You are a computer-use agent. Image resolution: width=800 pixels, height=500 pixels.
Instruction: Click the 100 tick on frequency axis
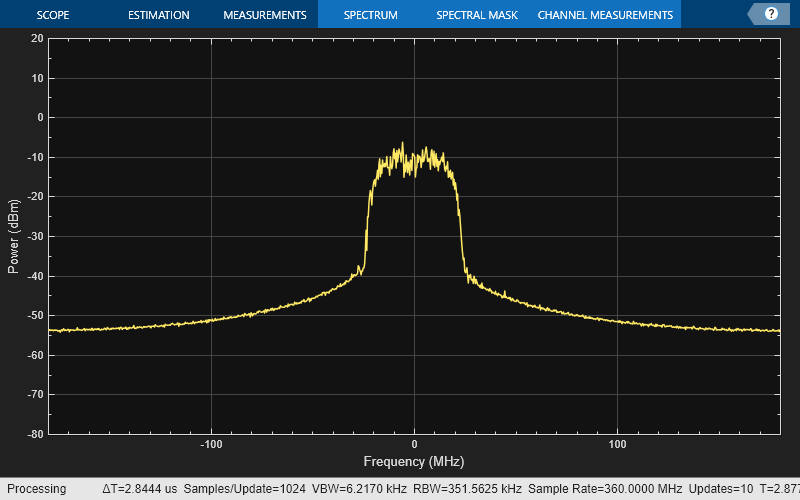coord(617,444)
